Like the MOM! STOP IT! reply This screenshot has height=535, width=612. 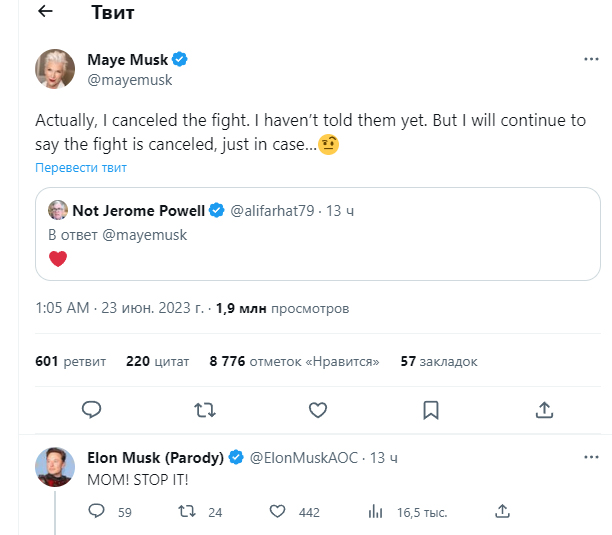pos(278,511)
